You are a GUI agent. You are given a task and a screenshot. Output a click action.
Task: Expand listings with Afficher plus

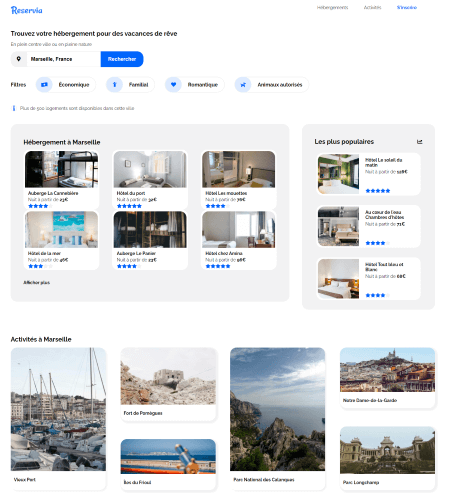[37, 283]
